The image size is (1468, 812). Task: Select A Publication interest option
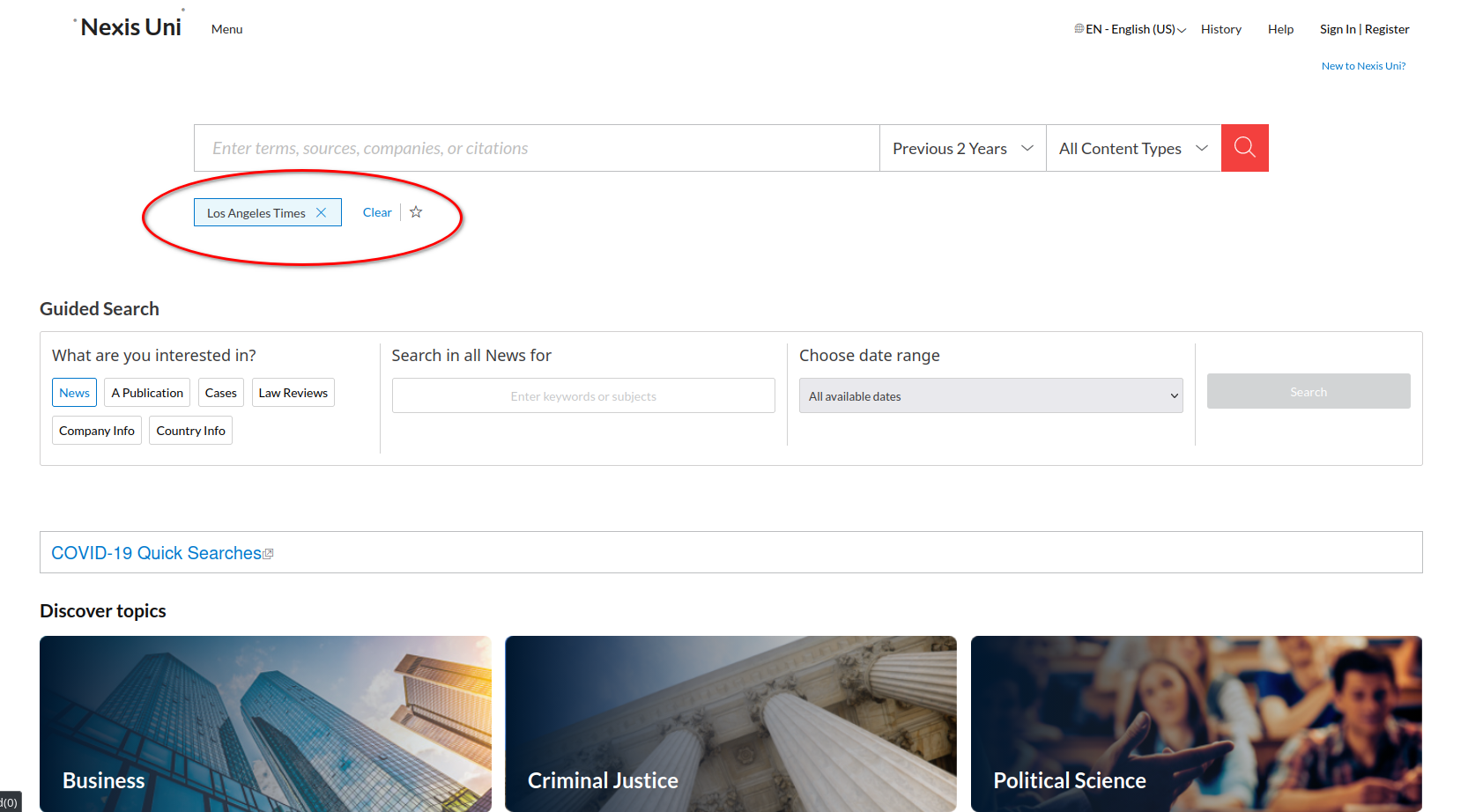147,393
